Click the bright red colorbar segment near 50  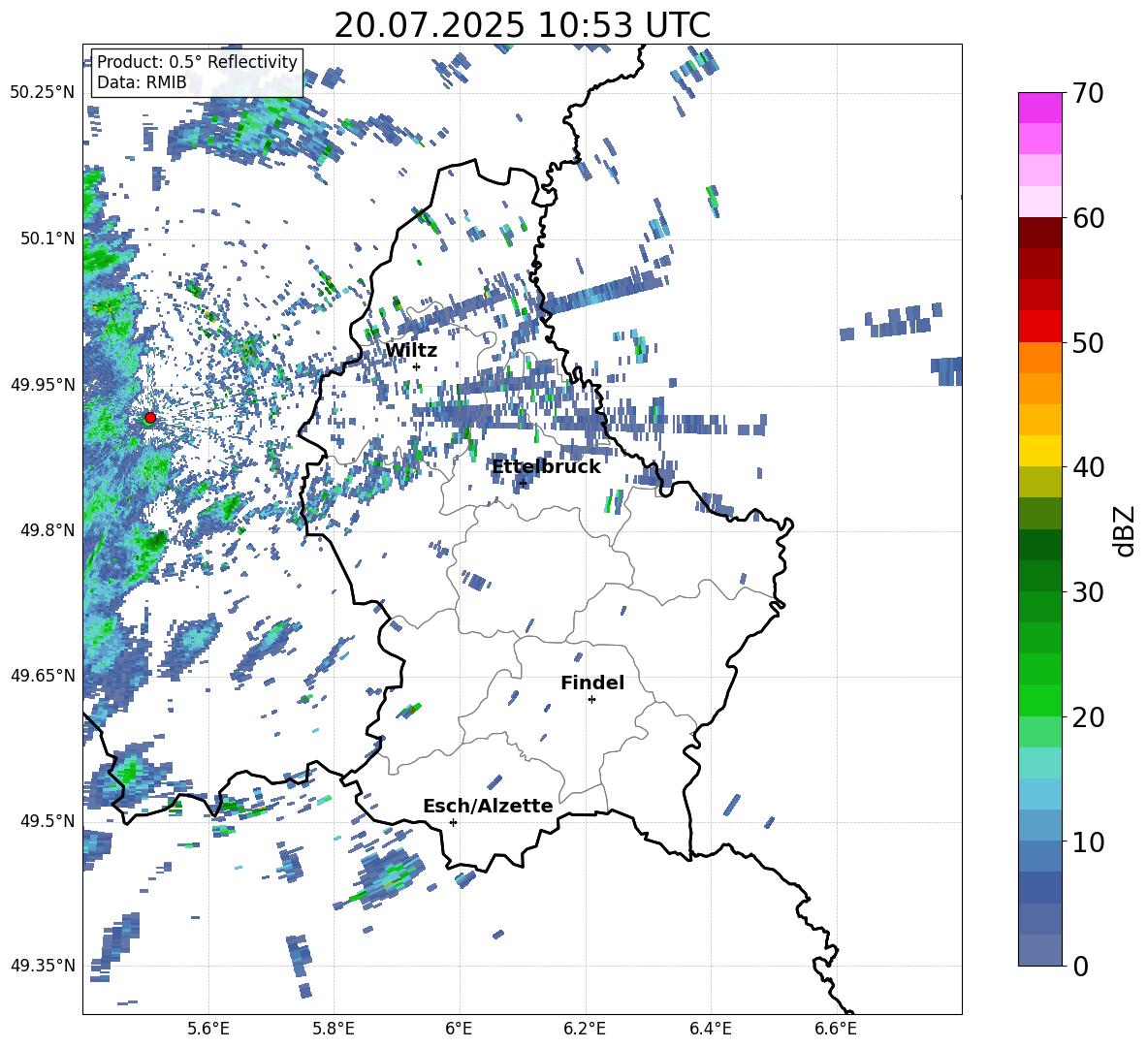click(1039, 327)
